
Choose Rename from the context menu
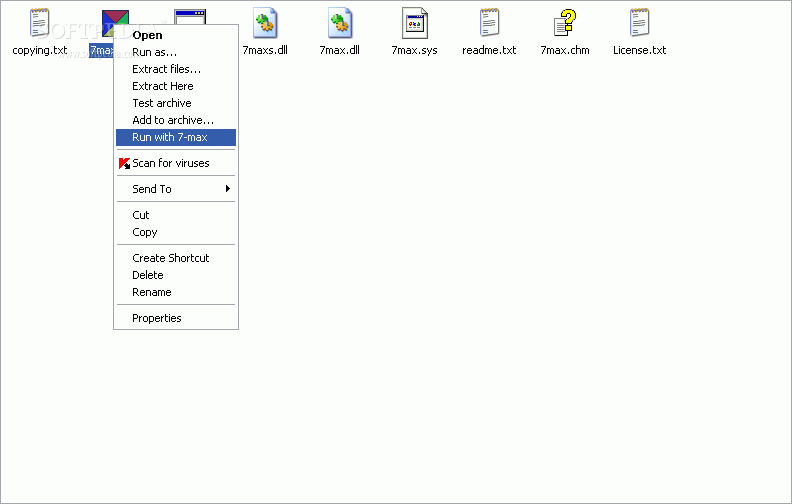[x=176, y=292]
